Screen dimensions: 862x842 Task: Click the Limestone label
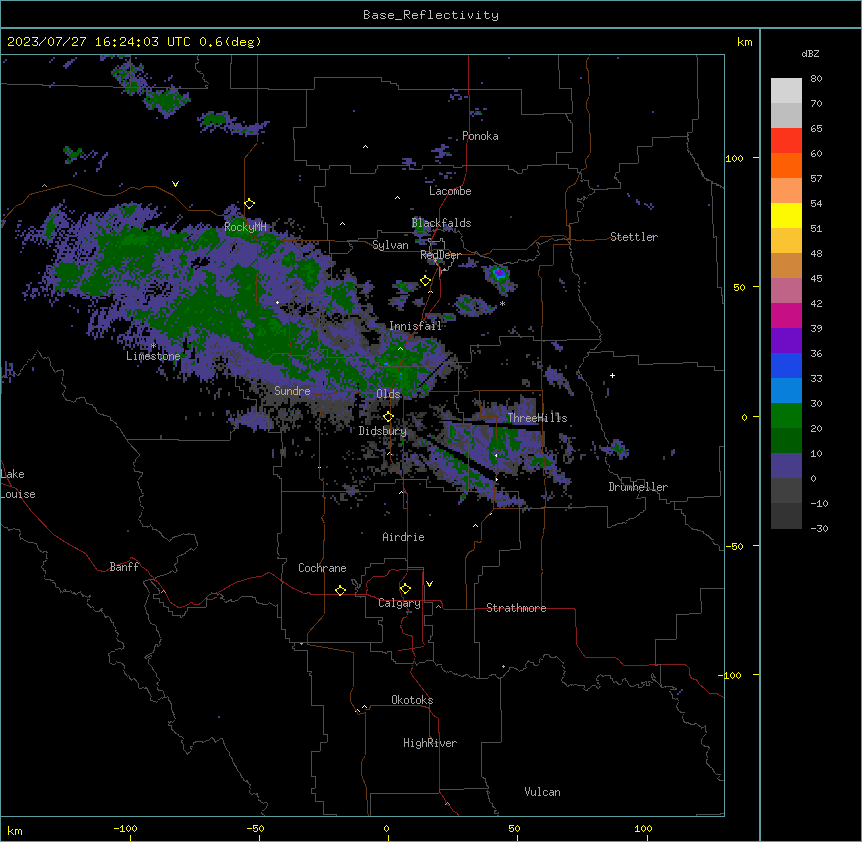(153, 356)
